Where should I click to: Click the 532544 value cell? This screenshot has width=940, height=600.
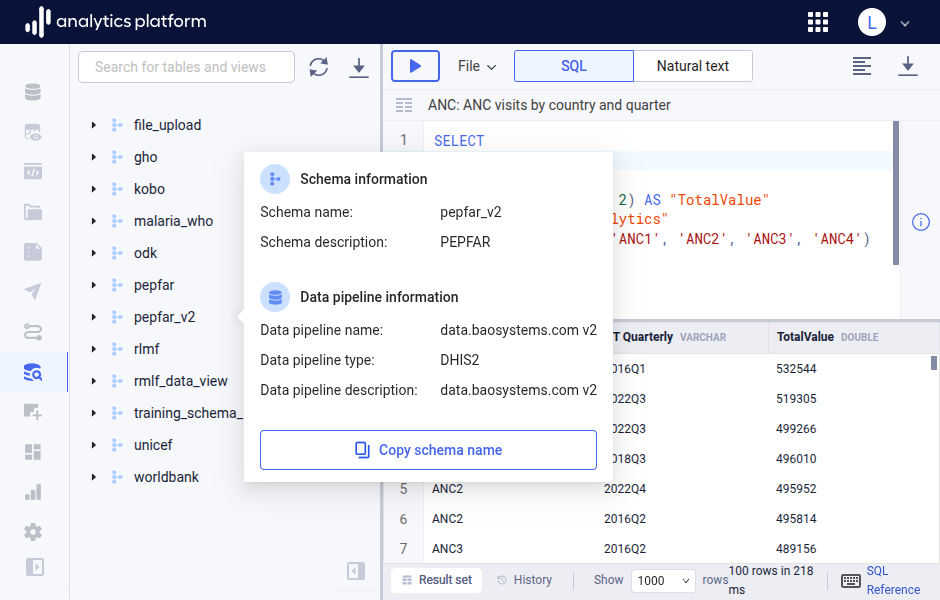point(796,369)
